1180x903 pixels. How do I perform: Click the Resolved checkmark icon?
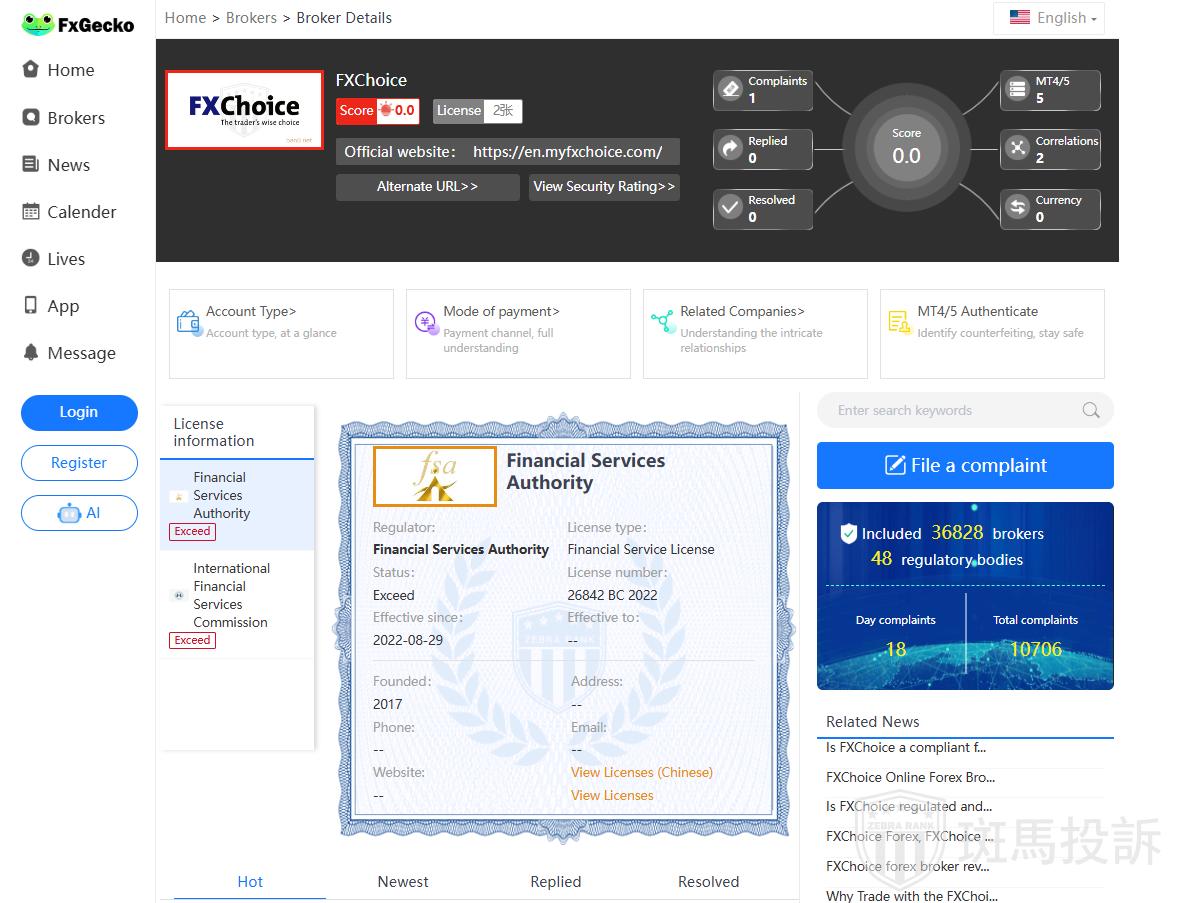(731, 208)
